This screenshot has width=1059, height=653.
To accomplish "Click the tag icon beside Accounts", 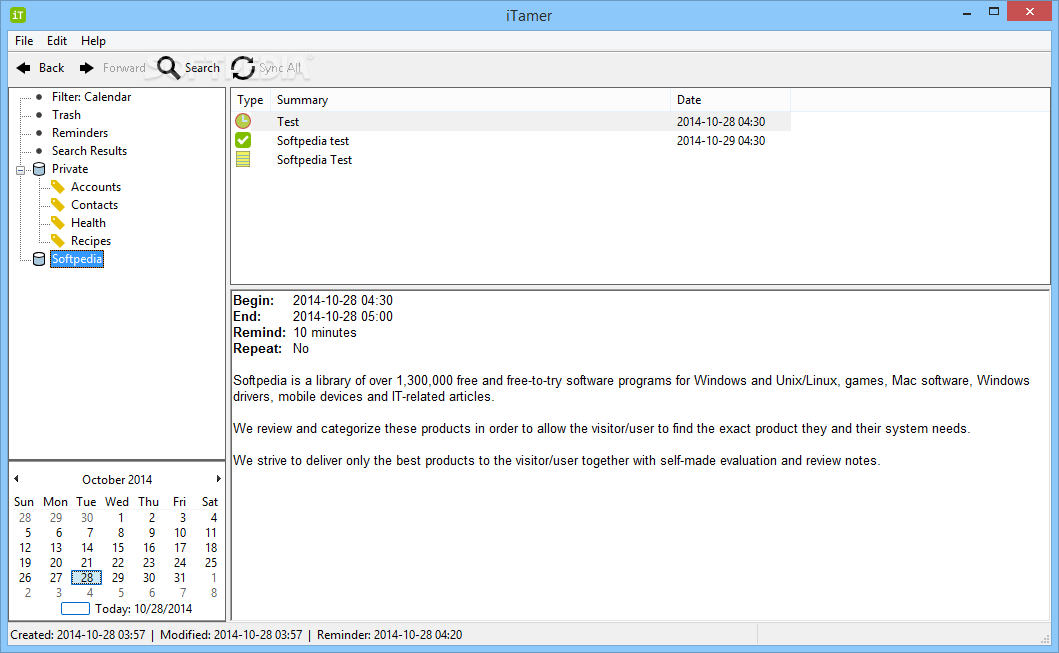I will pos(58,186).
